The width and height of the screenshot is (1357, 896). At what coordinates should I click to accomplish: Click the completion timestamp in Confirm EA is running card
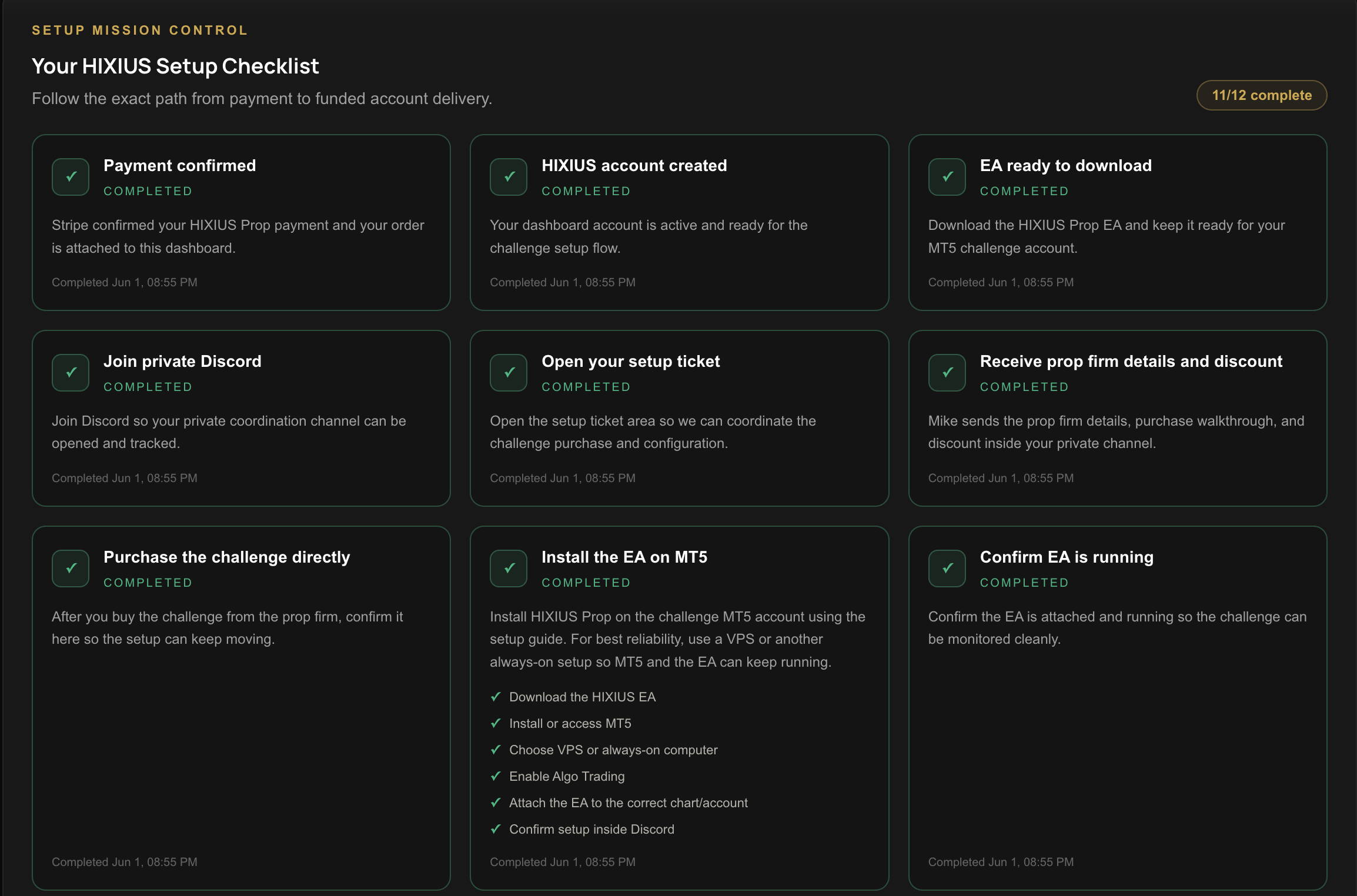[x=1001, y=862]
